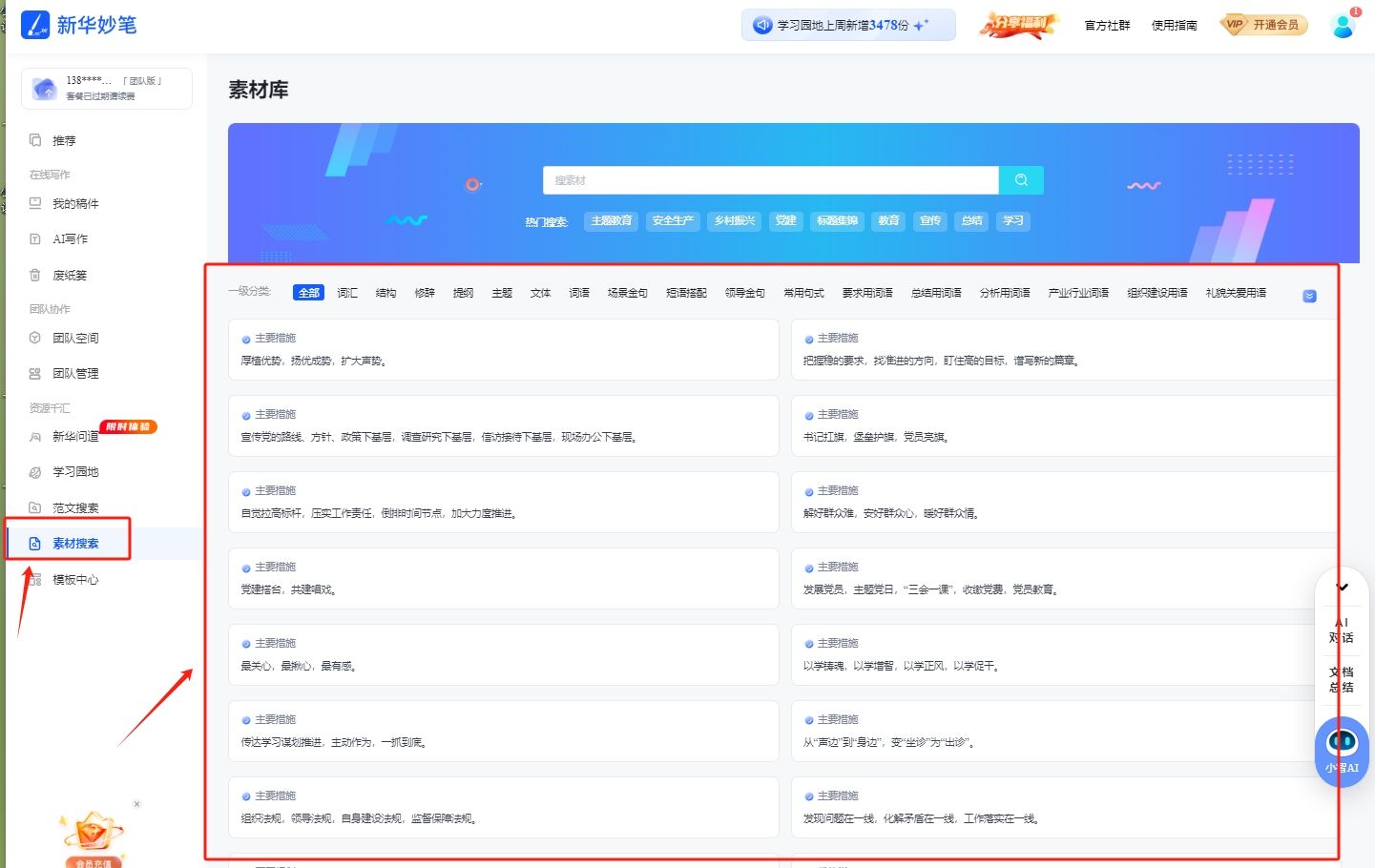Switch to the 领导金句 category
Viewport: 1375px width, 868px height.
point(745,293)
